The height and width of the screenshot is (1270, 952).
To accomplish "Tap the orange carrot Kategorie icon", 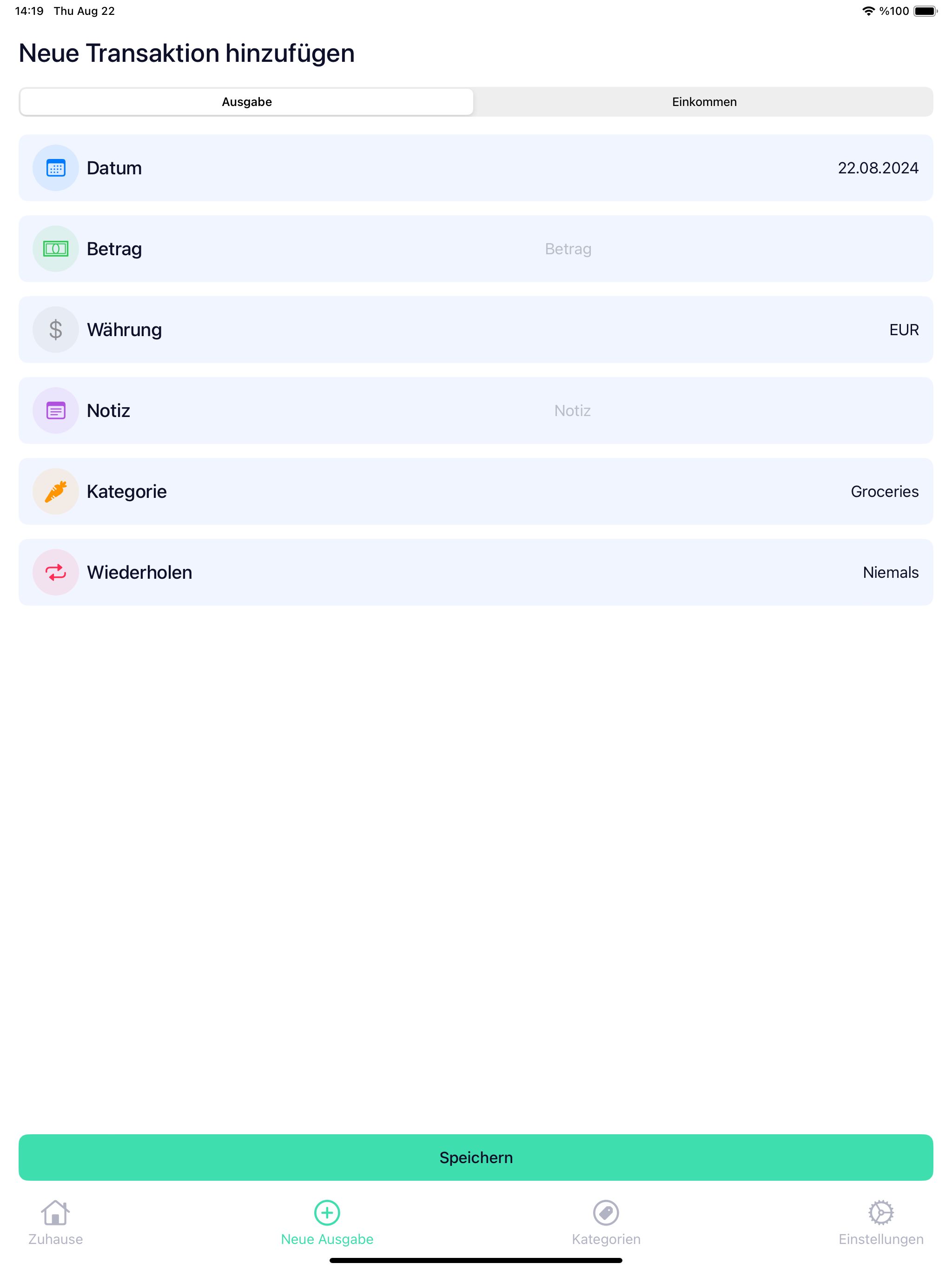I will coord(56,492).
